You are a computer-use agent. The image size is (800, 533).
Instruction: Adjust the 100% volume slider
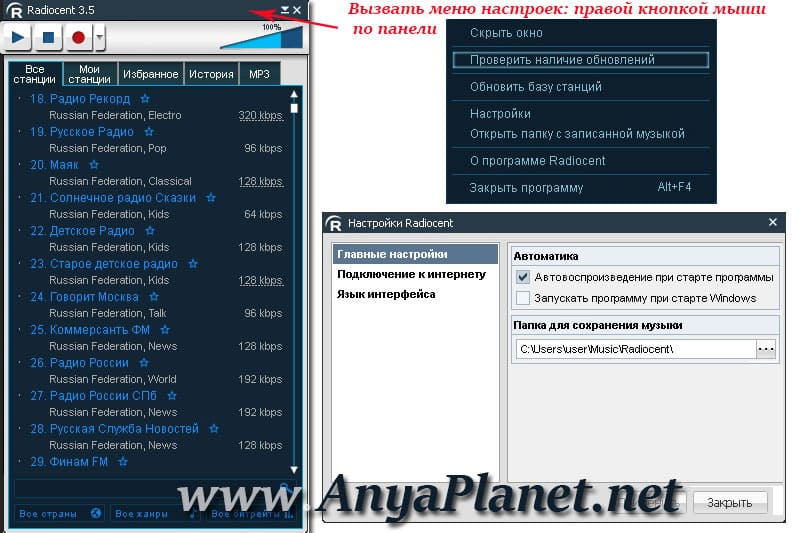262,37
